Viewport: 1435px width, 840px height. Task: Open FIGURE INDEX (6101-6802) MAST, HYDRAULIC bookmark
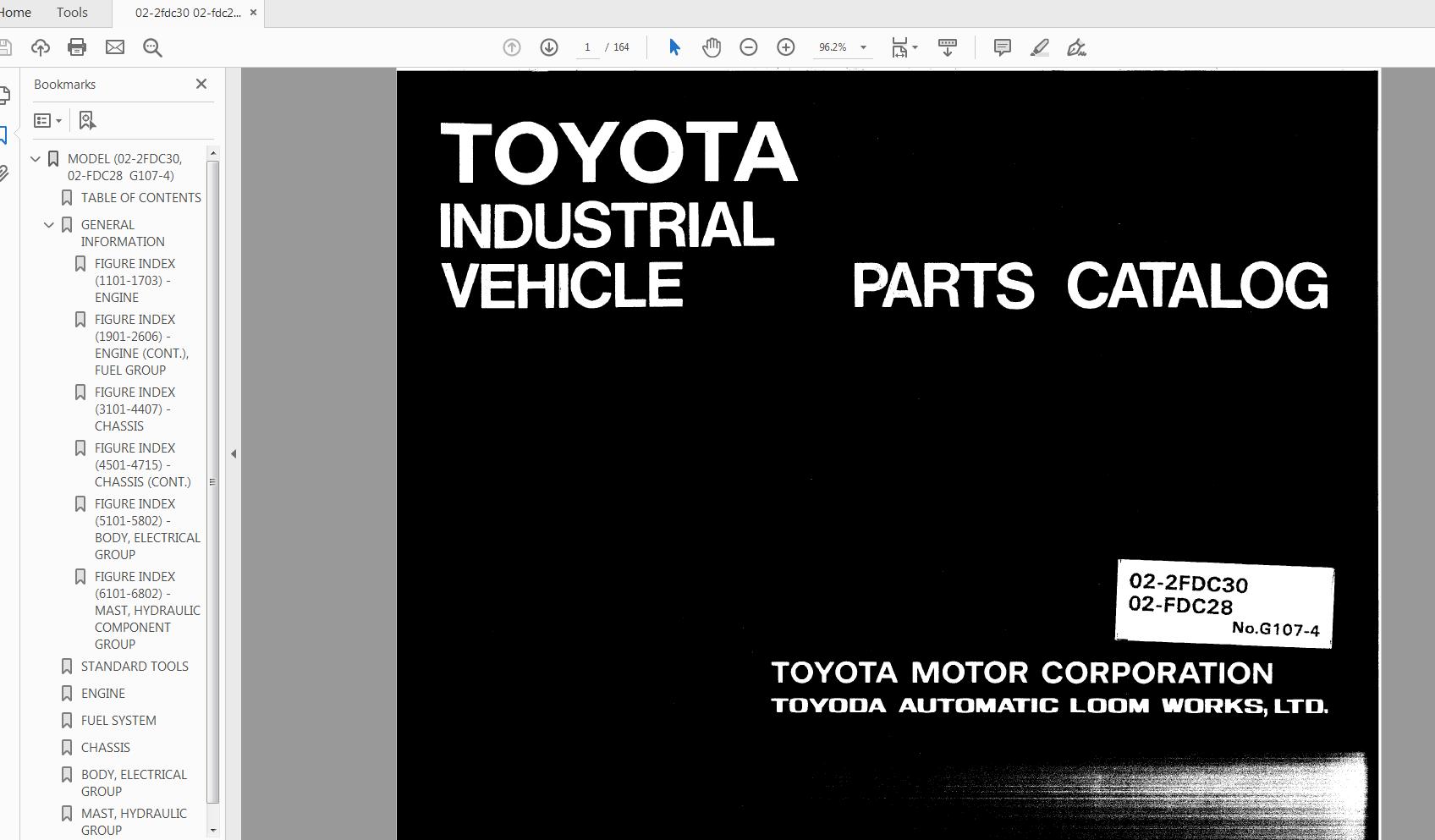pos(147,610)
